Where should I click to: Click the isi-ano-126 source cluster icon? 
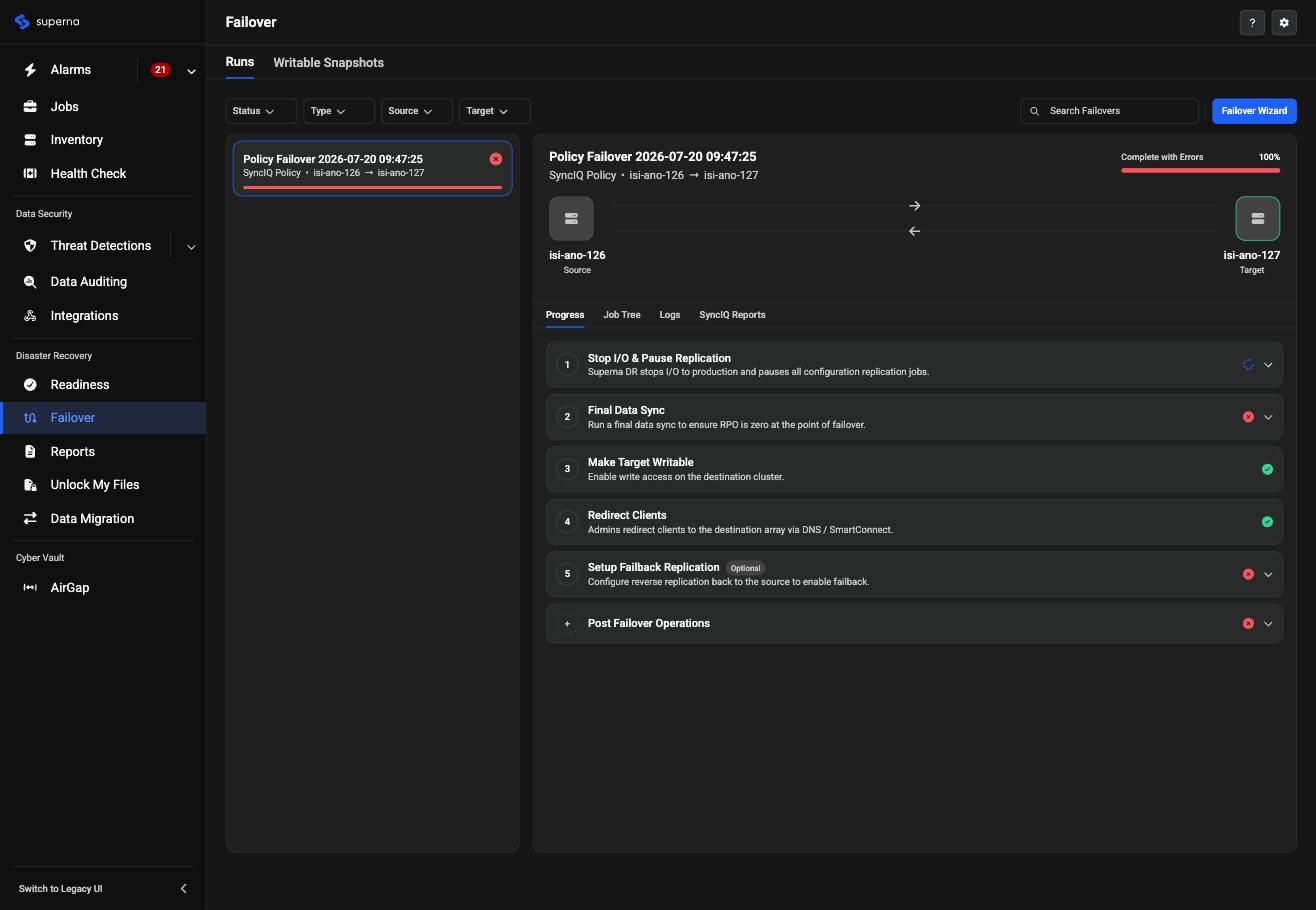tap(571, 219)
